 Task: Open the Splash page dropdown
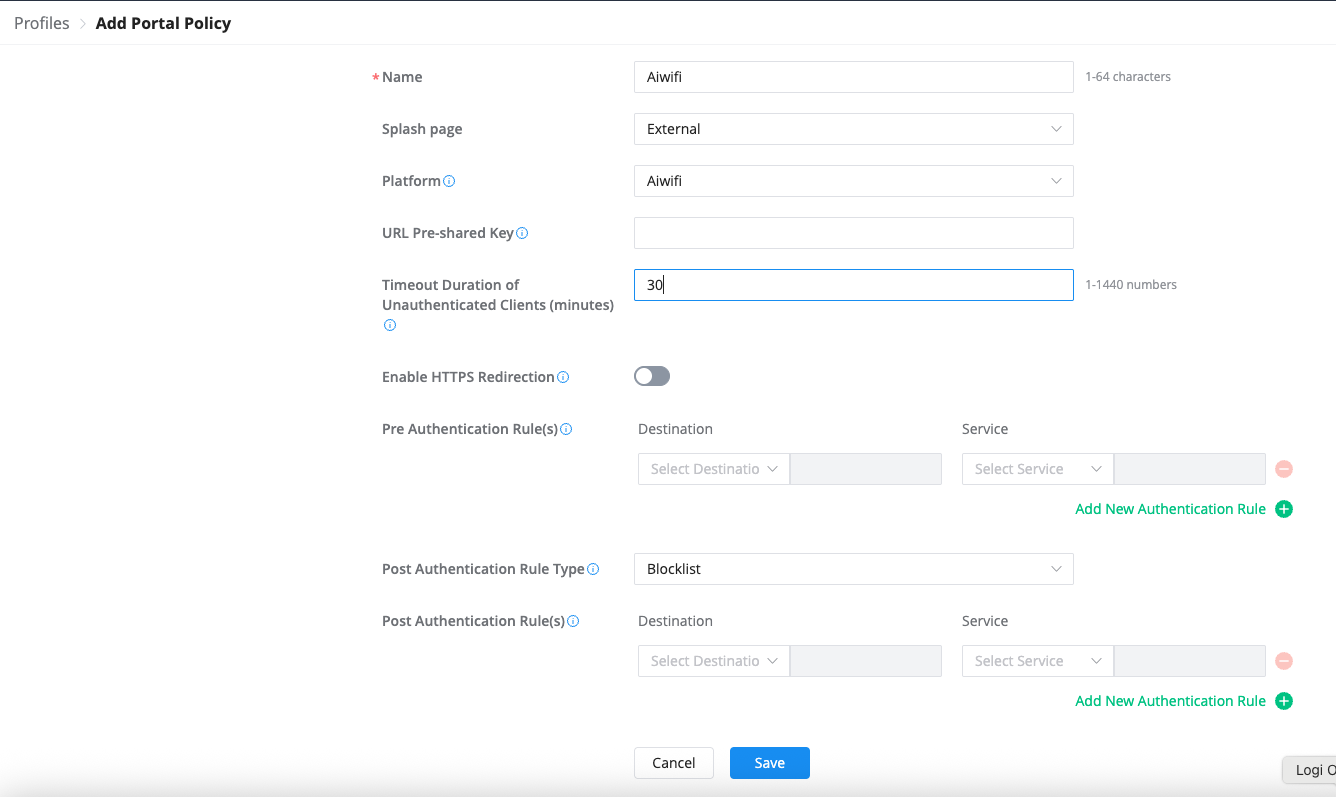point(854,129)
